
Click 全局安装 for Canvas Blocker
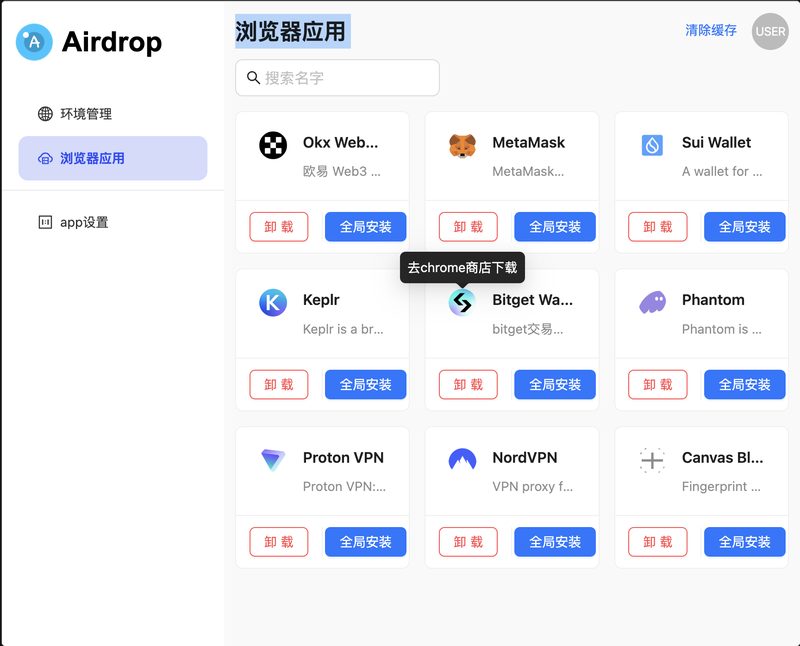coord(745,541)
